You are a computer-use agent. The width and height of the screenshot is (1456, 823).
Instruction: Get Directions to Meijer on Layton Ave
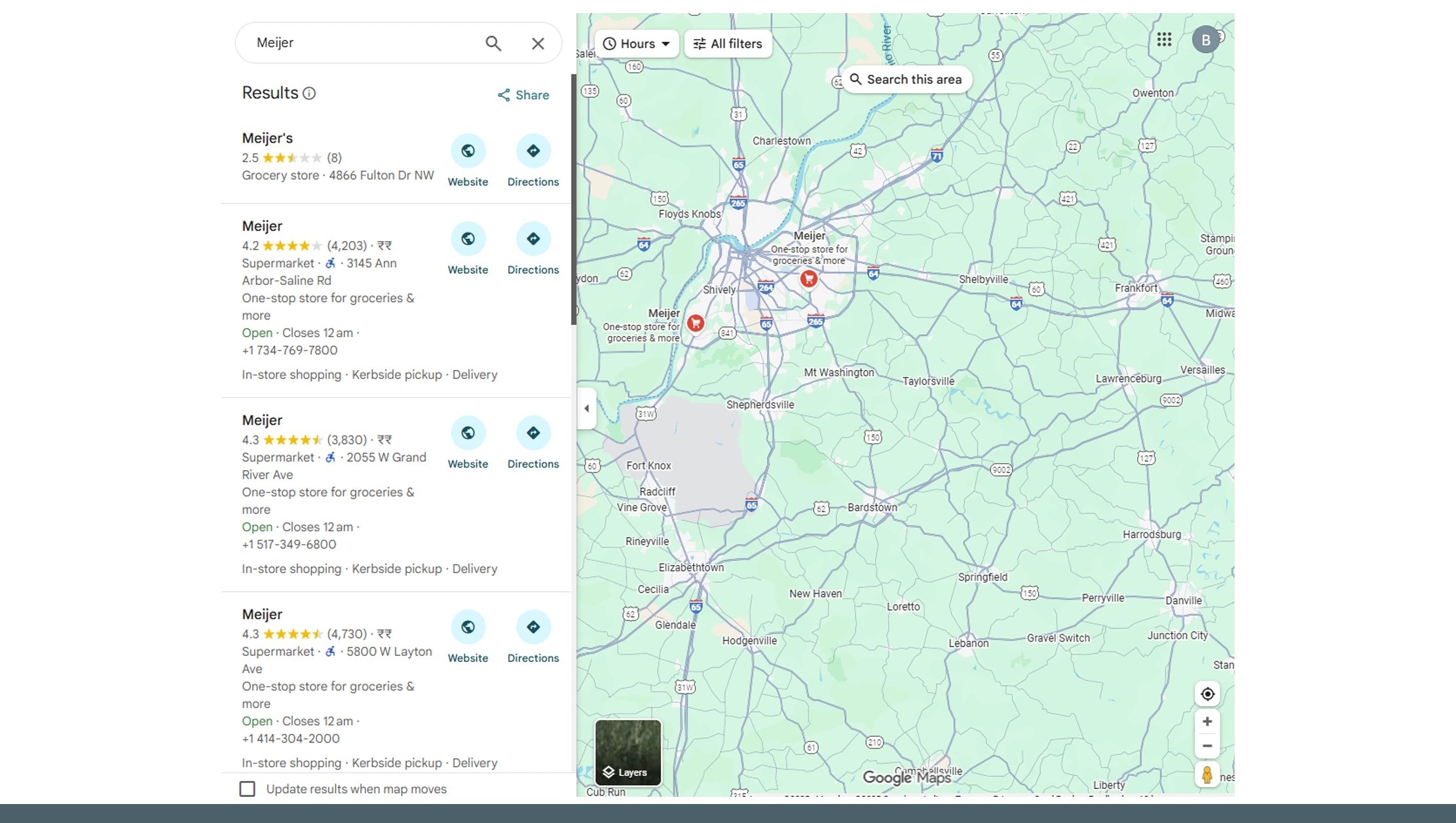[x=533, y=627]
